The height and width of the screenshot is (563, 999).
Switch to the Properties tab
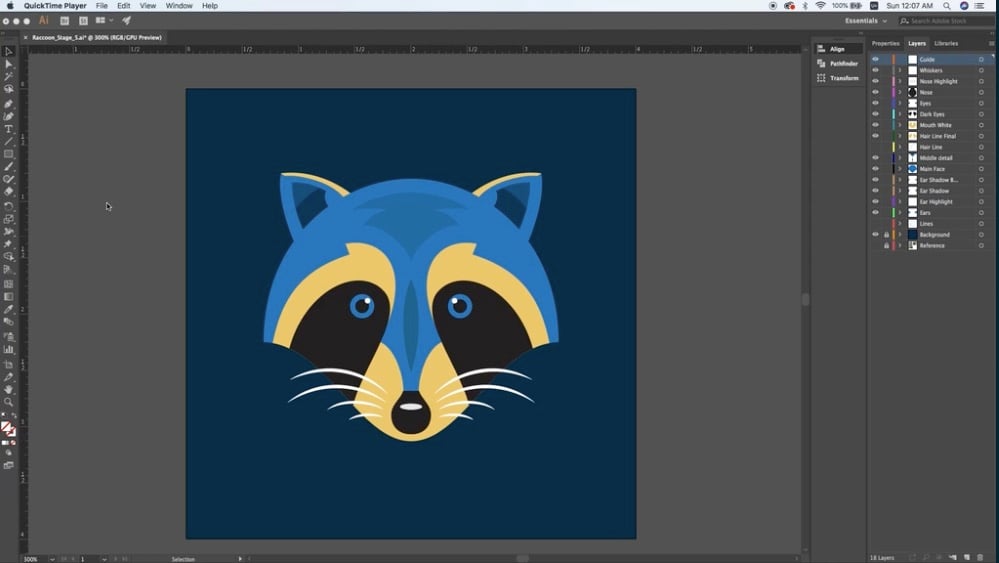pos(885,43)
